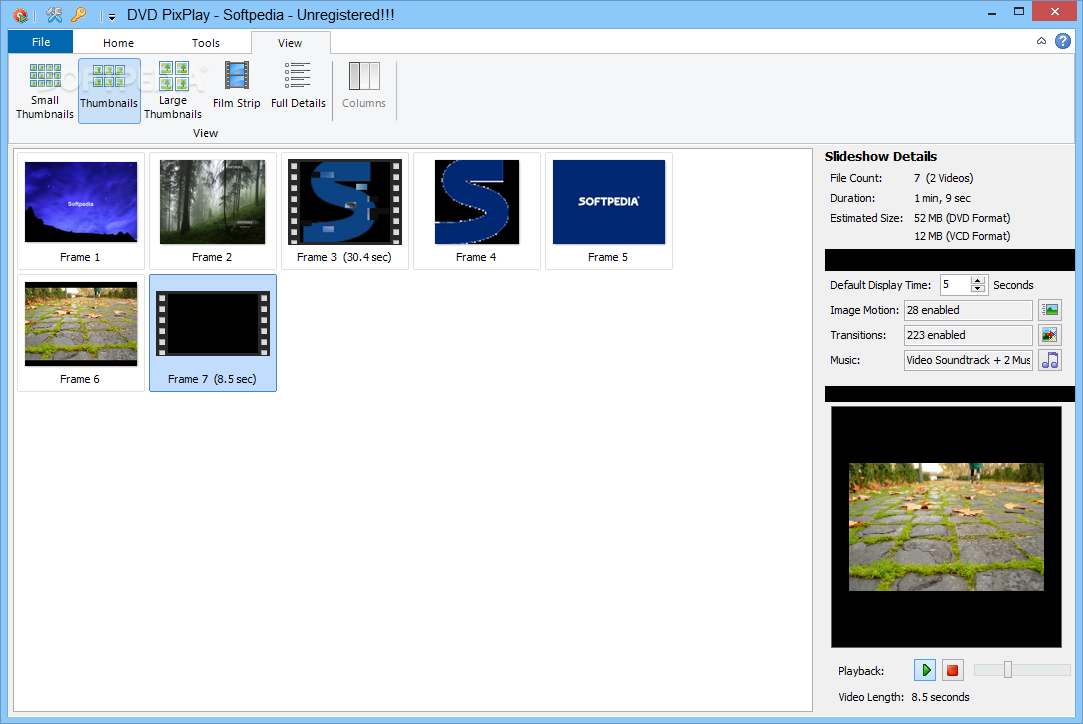This screenshot has height=724, width=1083.
Task: Open the Help question mark icon
Action: [x=1063, y=41]
